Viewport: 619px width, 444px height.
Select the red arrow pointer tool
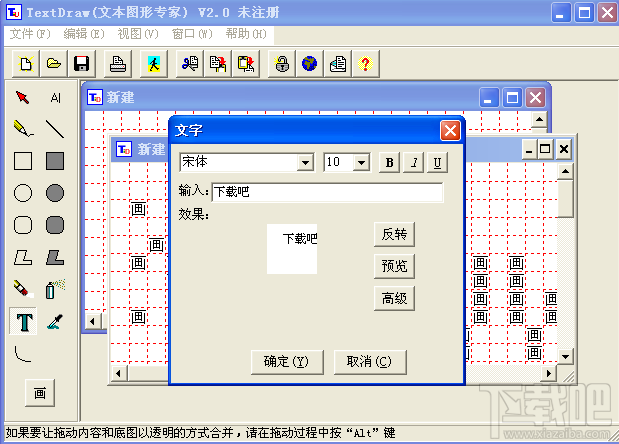[x=23, y=97]
